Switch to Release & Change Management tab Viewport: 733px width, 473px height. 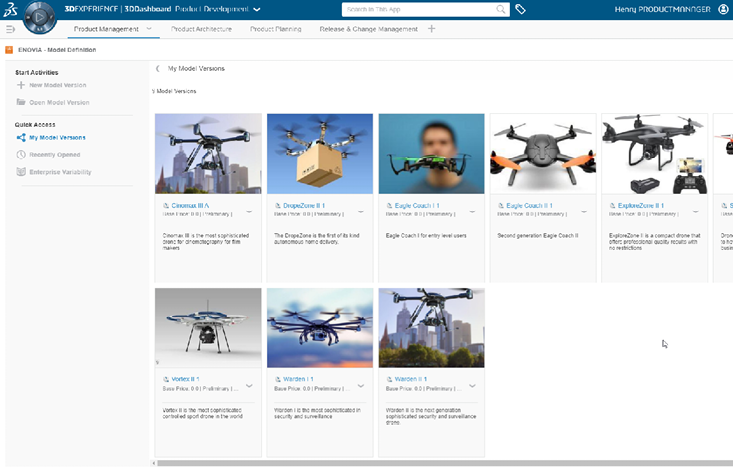(x=369, y=29)
